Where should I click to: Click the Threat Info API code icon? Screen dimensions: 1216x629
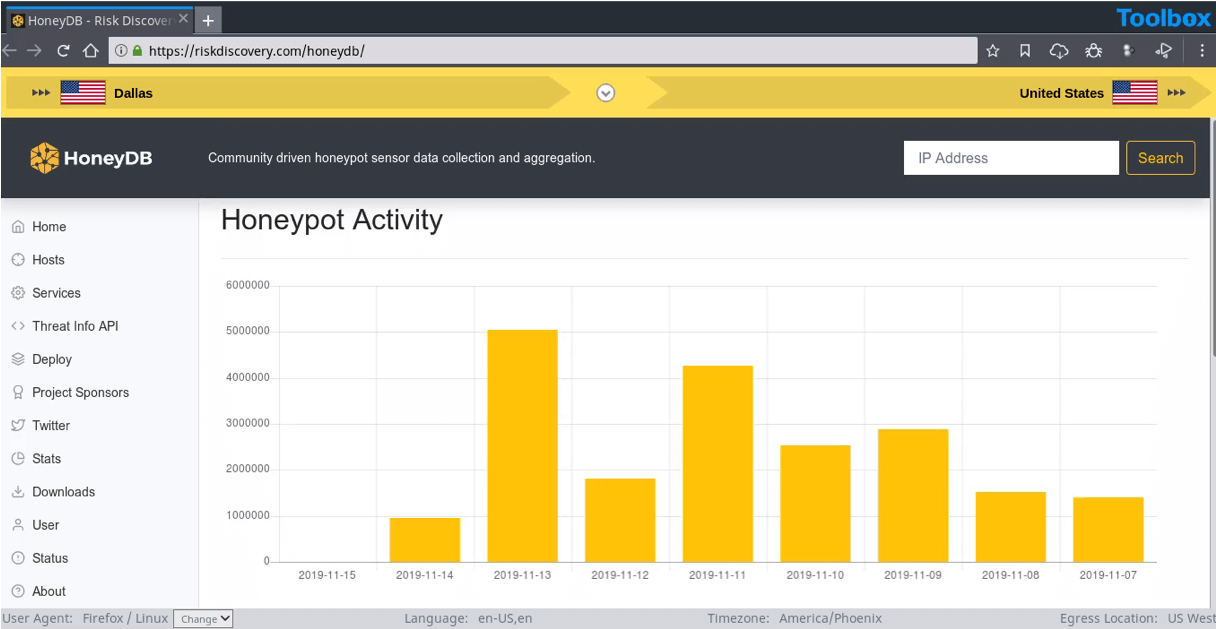18,326
